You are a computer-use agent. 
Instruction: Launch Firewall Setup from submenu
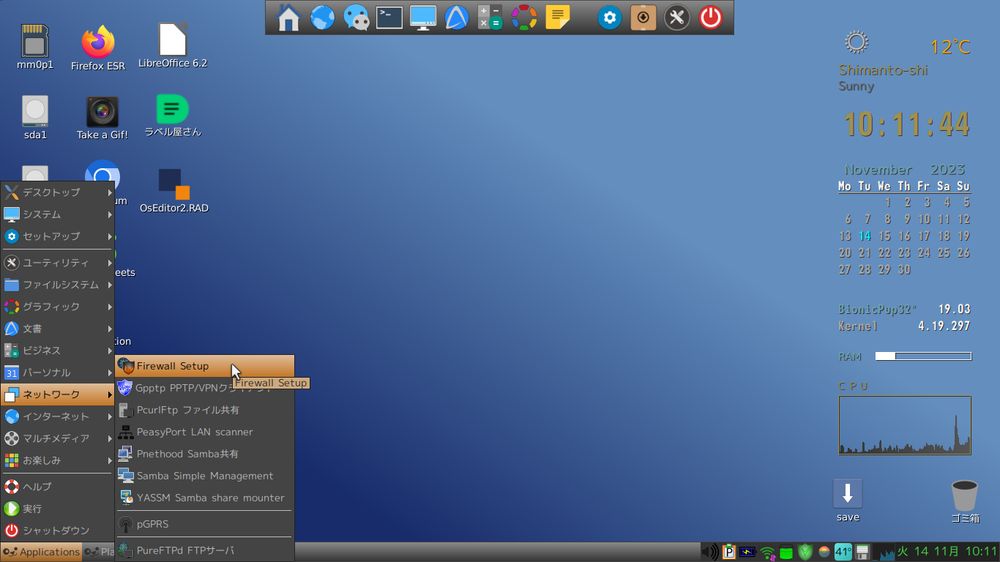(205, 366)
